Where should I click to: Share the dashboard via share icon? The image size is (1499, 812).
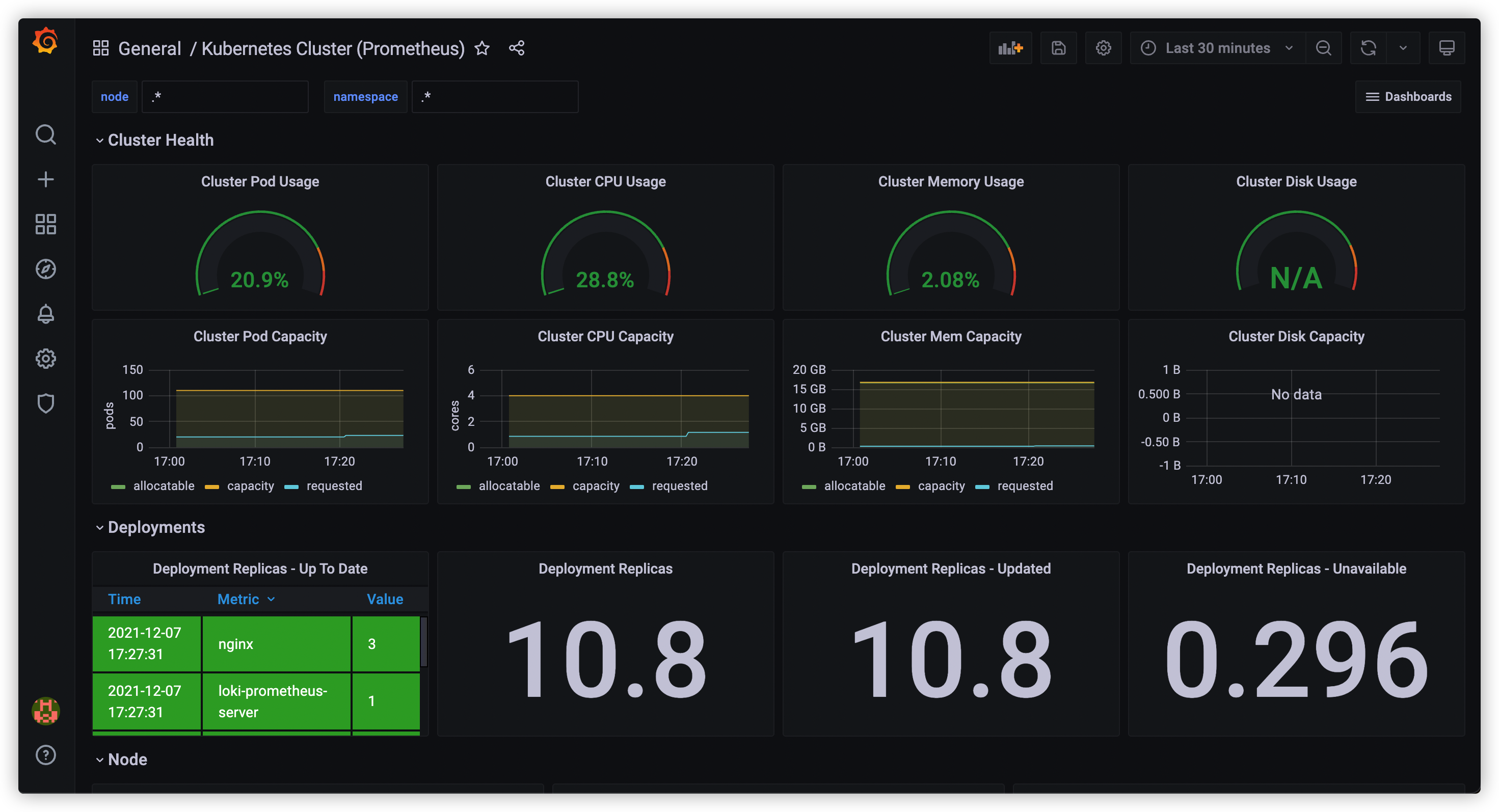coord(517,48)
